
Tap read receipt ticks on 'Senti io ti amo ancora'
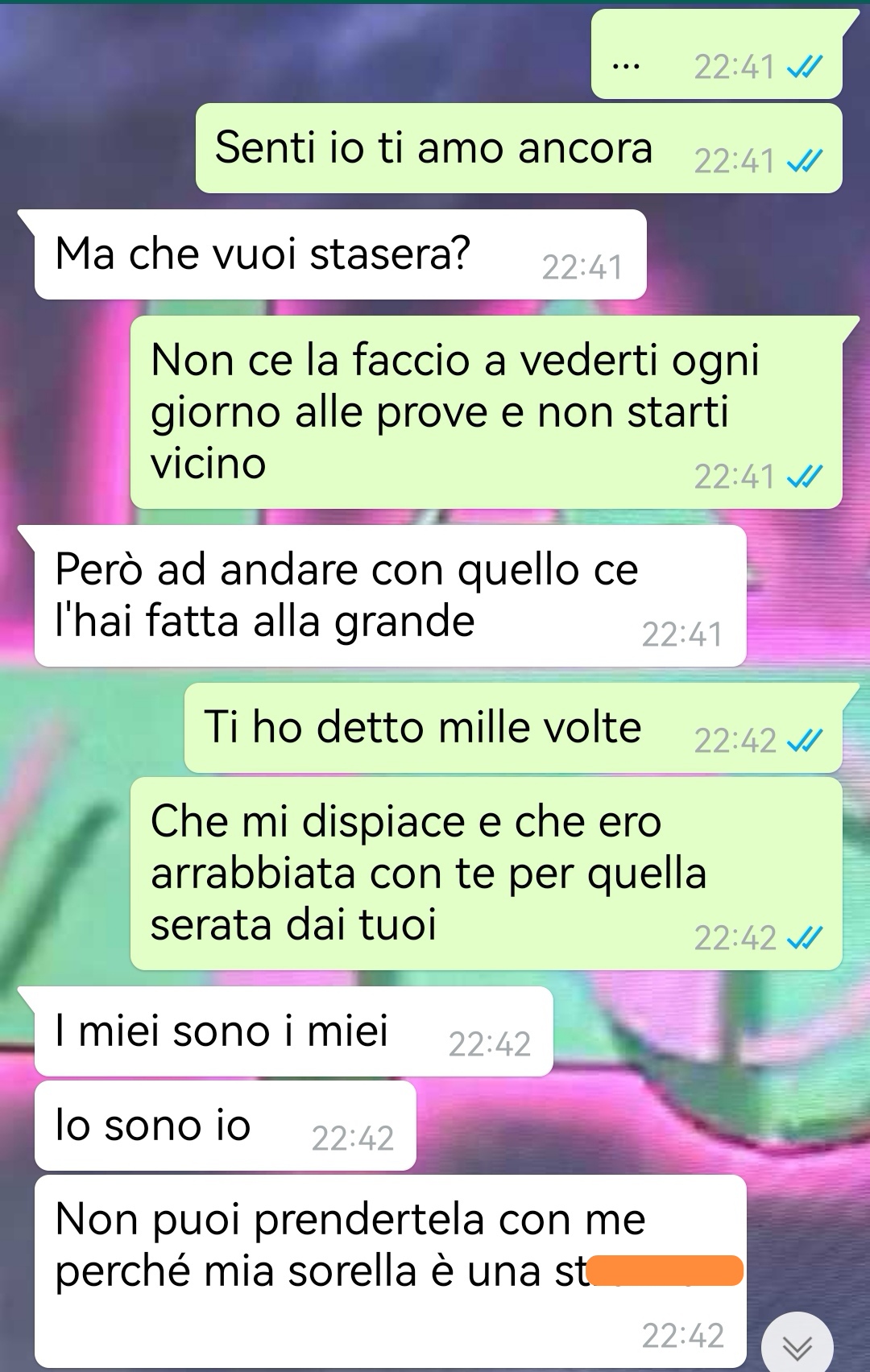click(x=805, y=162)
